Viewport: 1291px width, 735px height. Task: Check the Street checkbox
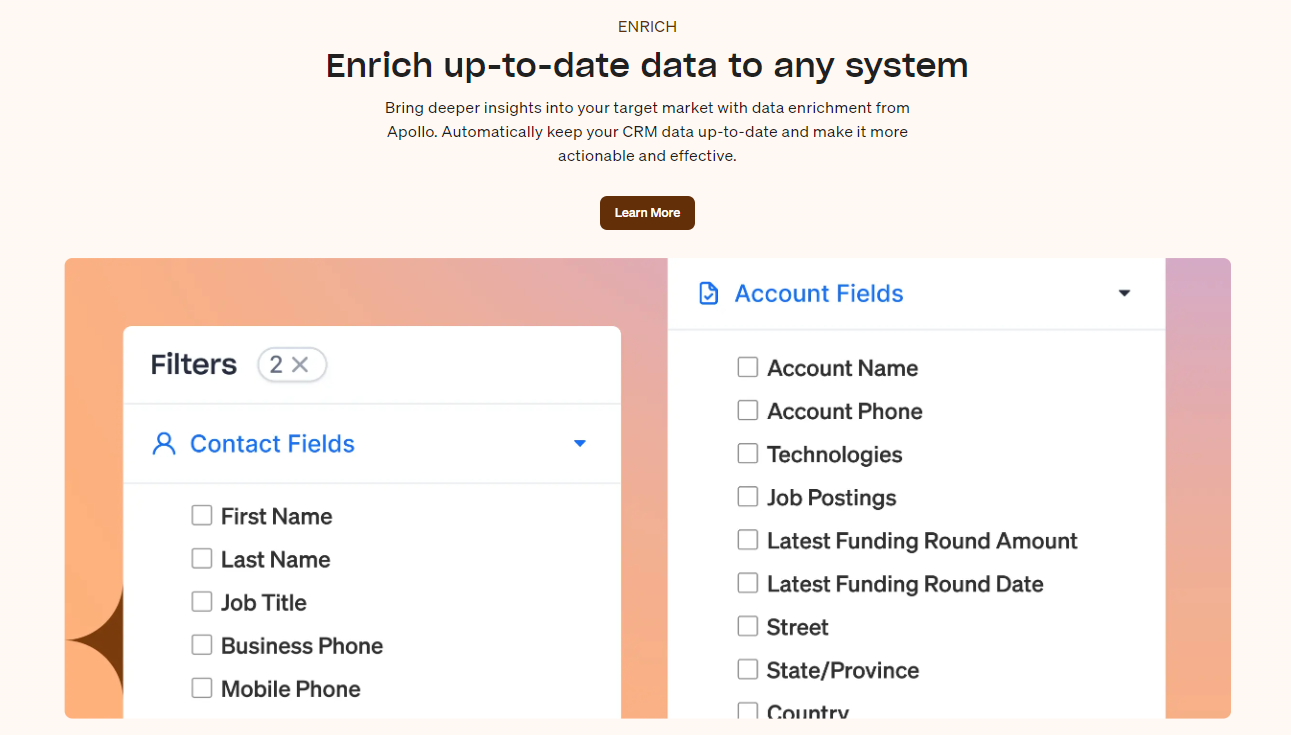pos(748,627)
